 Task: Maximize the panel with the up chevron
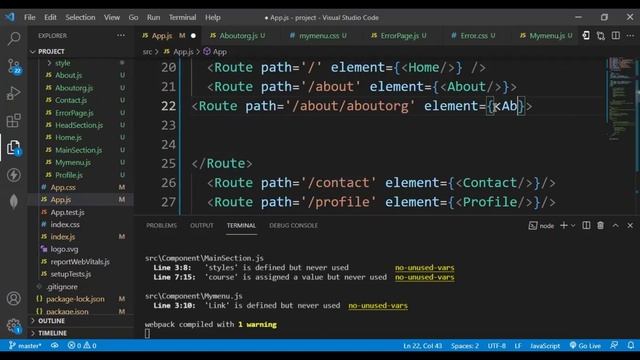tap(616, 225)
